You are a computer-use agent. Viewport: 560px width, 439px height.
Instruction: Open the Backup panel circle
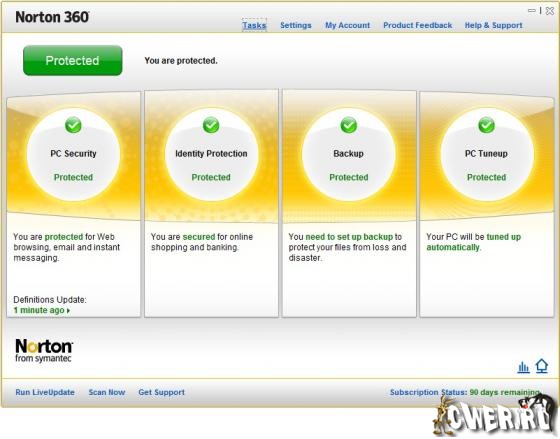(349, 155)
